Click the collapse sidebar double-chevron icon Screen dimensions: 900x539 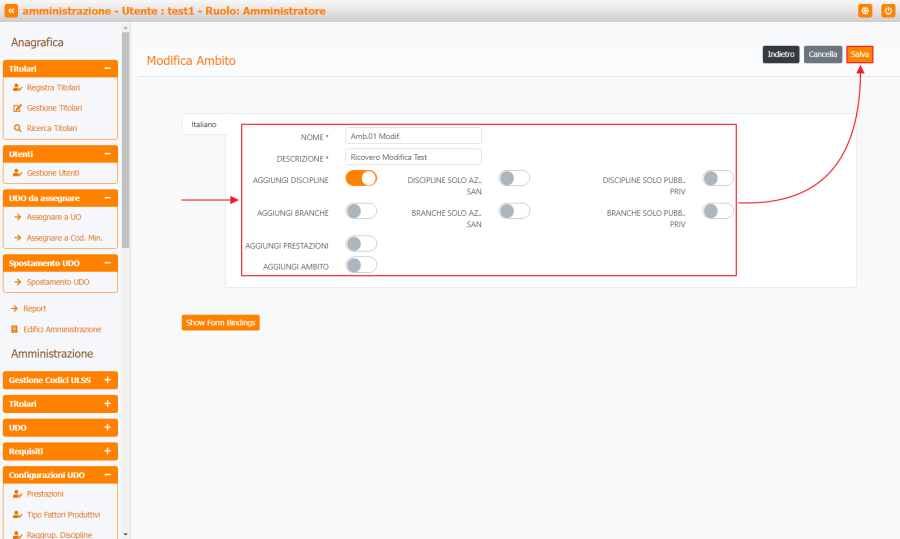(x=11, y=10)
